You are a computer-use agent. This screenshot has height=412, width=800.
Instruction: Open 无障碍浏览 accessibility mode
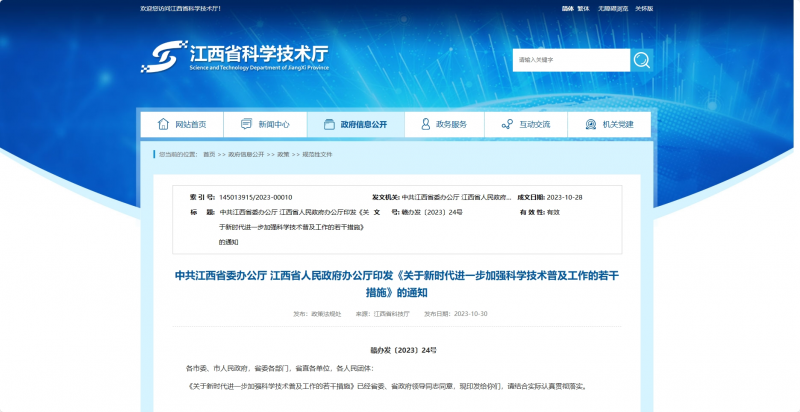pyautogui.click(x=613, y=9)
